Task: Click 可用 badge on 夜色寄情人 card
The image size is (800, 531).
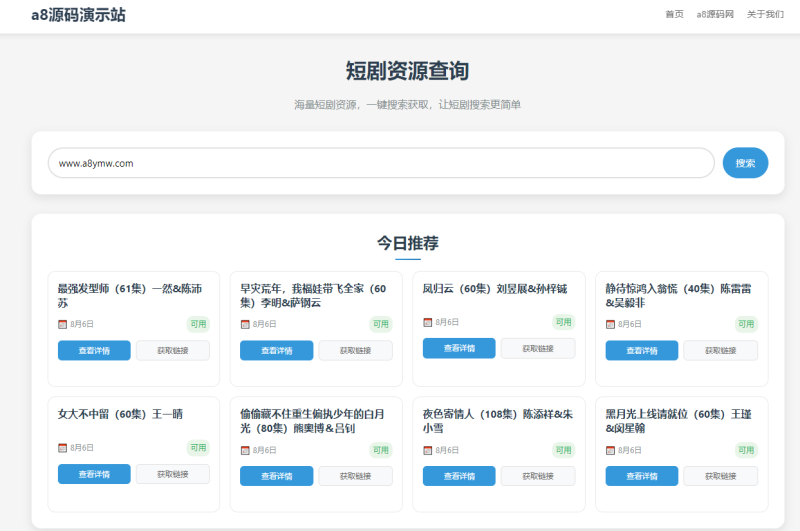Action: (563, 450)
